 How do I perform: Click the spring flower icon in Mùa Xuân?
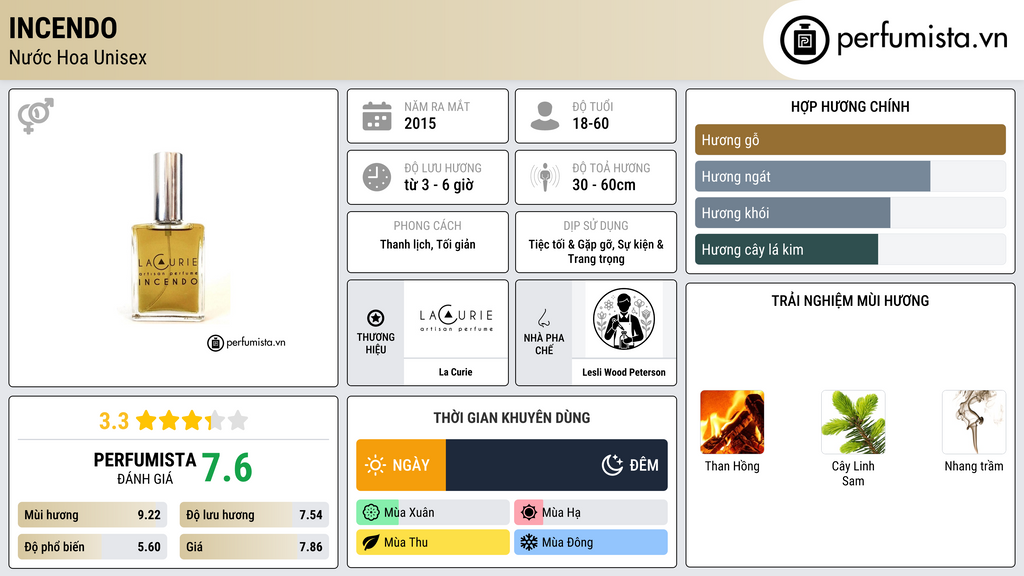(371, 513)
